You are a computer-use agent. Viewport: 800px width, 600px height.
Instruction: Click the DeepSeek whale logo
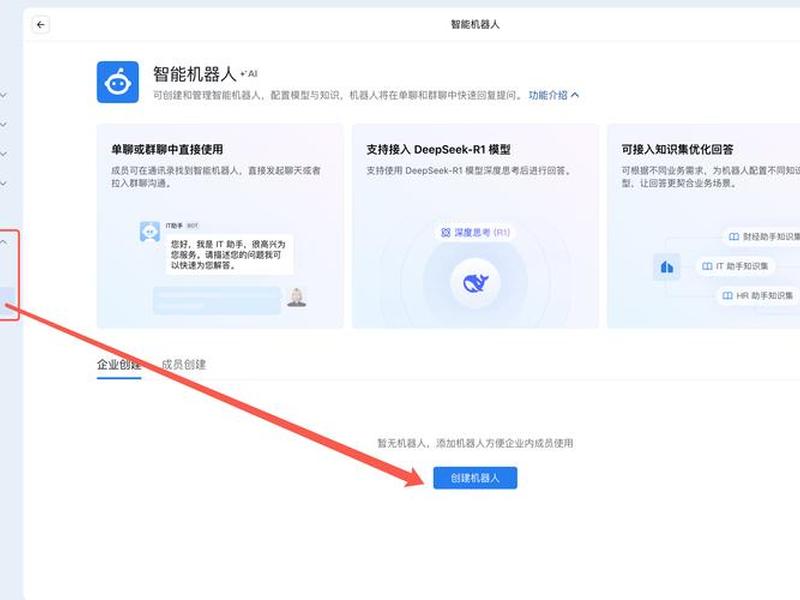coord(476,283)
